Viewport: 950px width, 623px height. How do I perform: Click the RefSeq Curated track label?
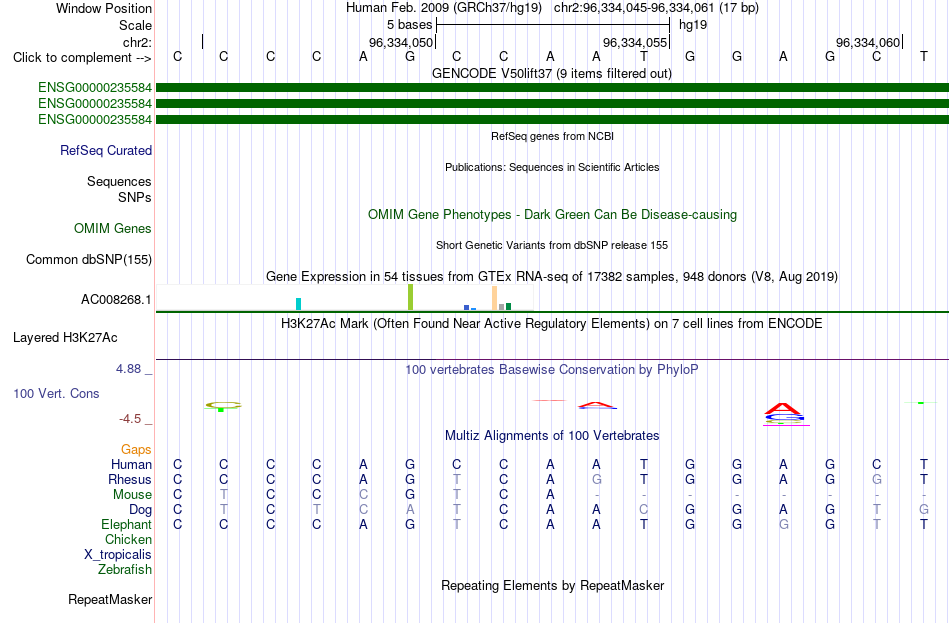click(105, 150)
